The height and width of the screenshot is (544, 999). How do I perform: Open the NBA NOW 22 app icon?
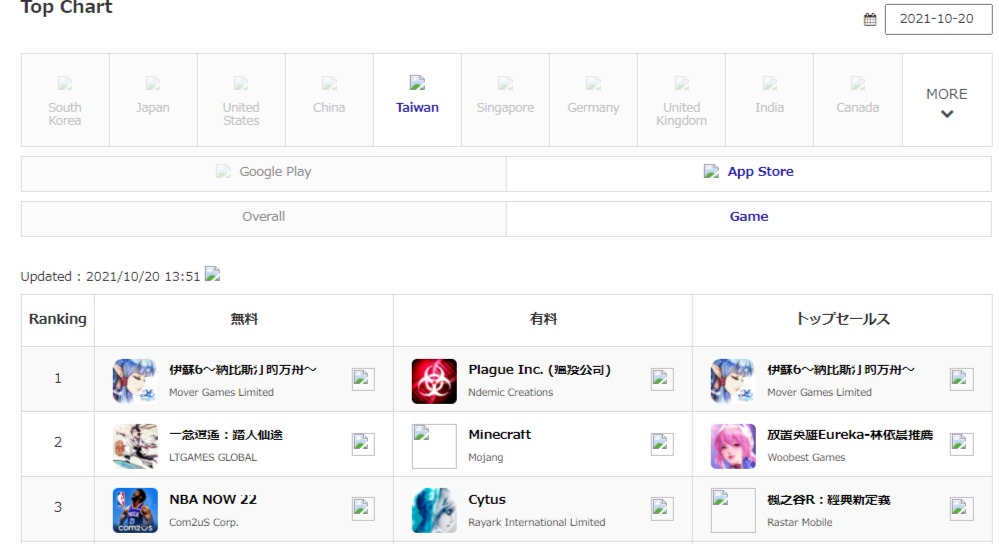pyautogui.click(x=135, y=510)
